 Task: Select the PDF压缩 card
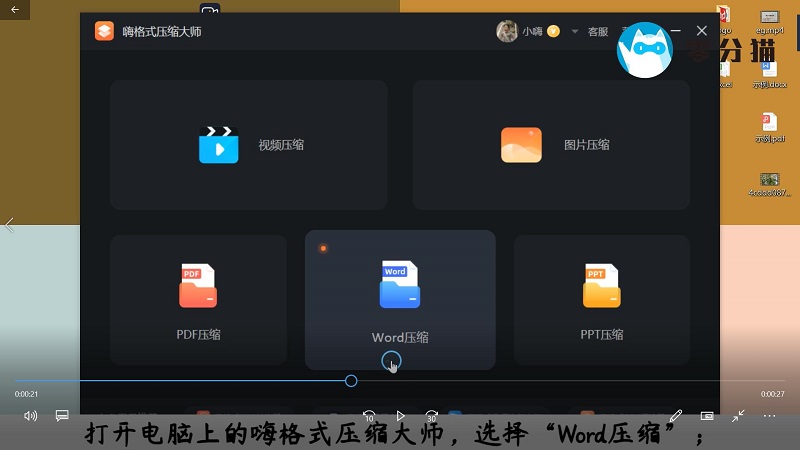[198, 300]
